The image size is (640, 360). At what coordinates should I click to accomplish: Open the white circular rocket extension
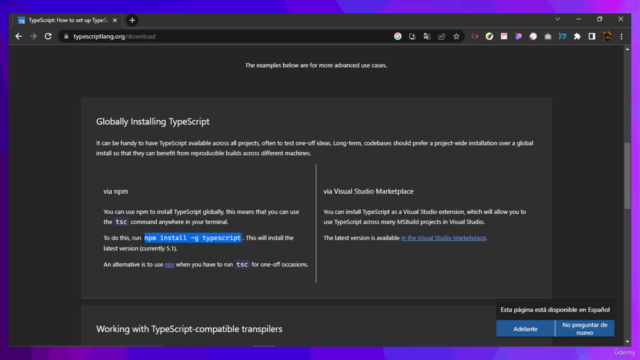[533, 36]
